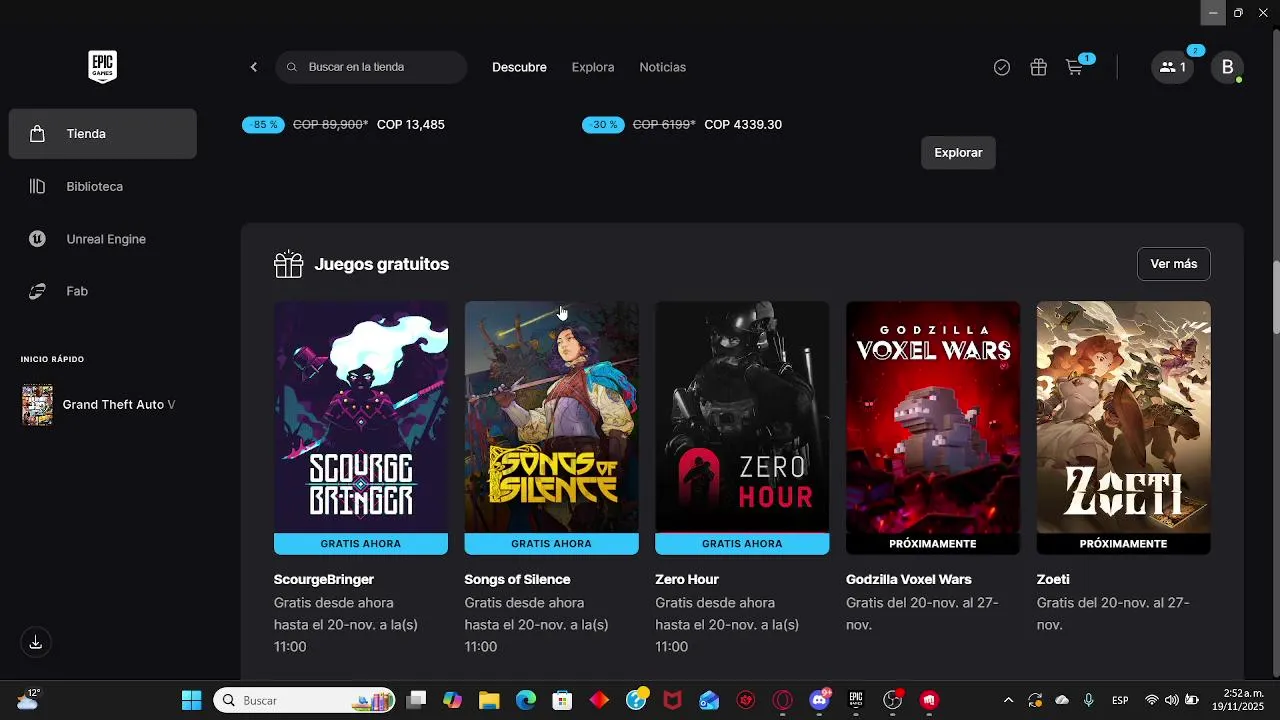
Task: Open the wishlist checkmark icon
Action: [x=1002, y=67]
